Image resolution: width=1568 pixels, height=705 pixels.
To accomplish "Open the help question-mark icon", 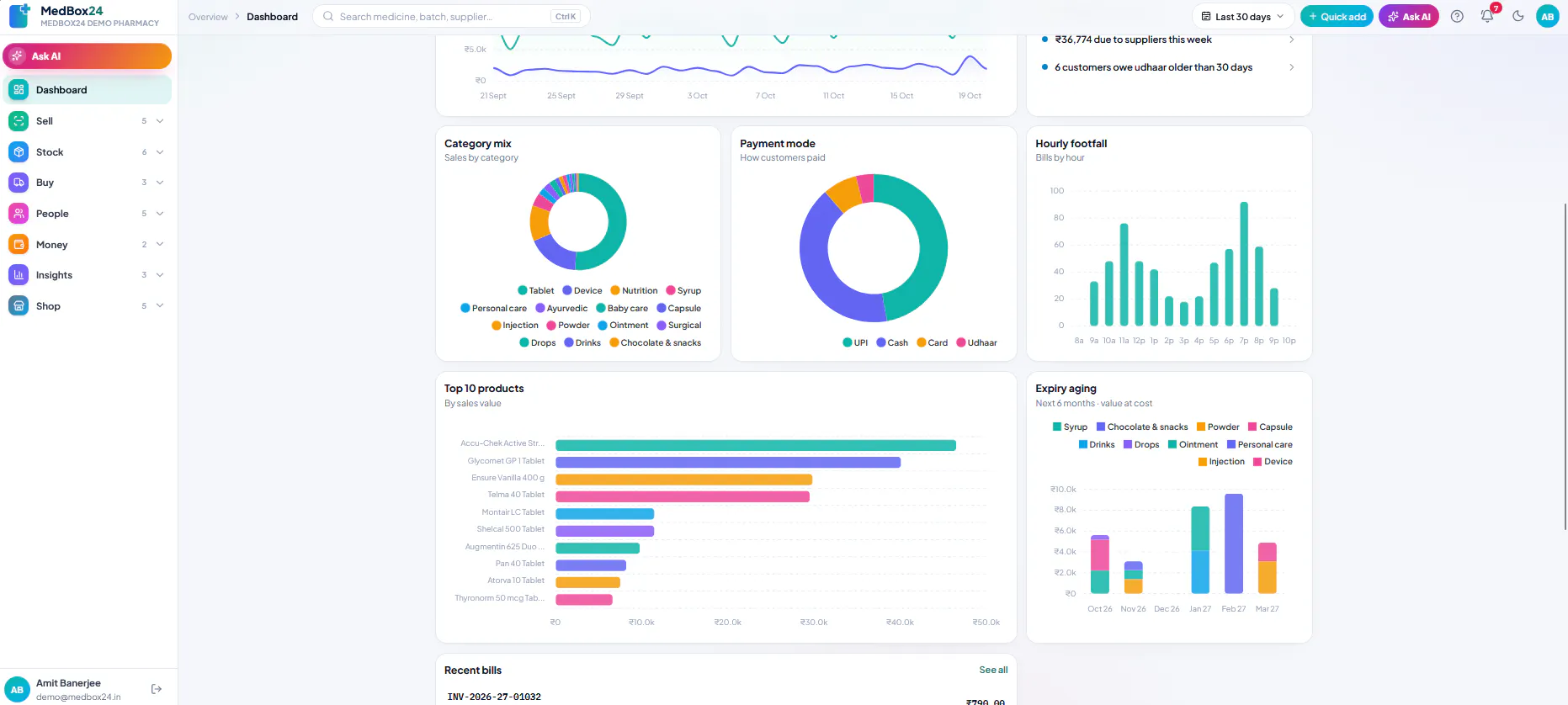I will (x=1457, y=16).
